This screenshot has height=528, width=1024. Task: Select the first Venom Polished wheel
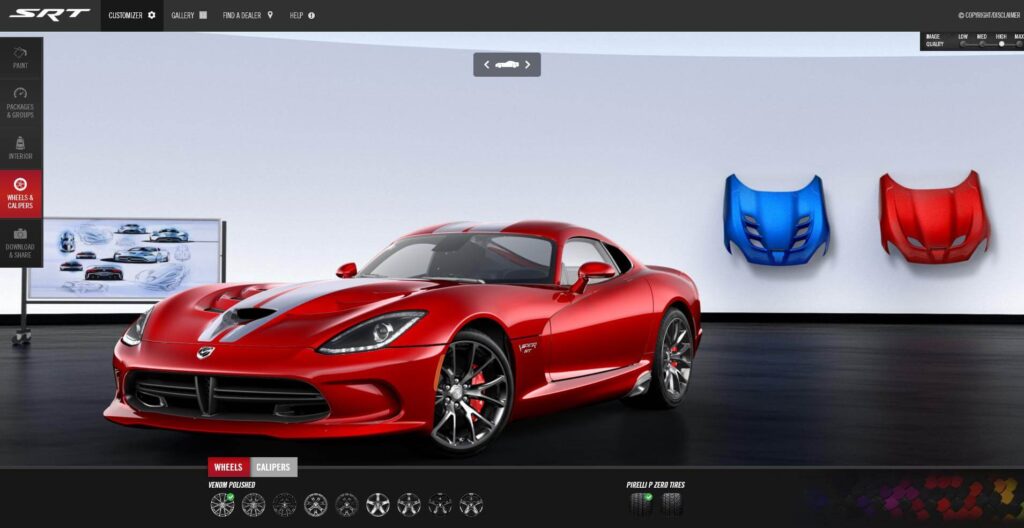[222, 504]
